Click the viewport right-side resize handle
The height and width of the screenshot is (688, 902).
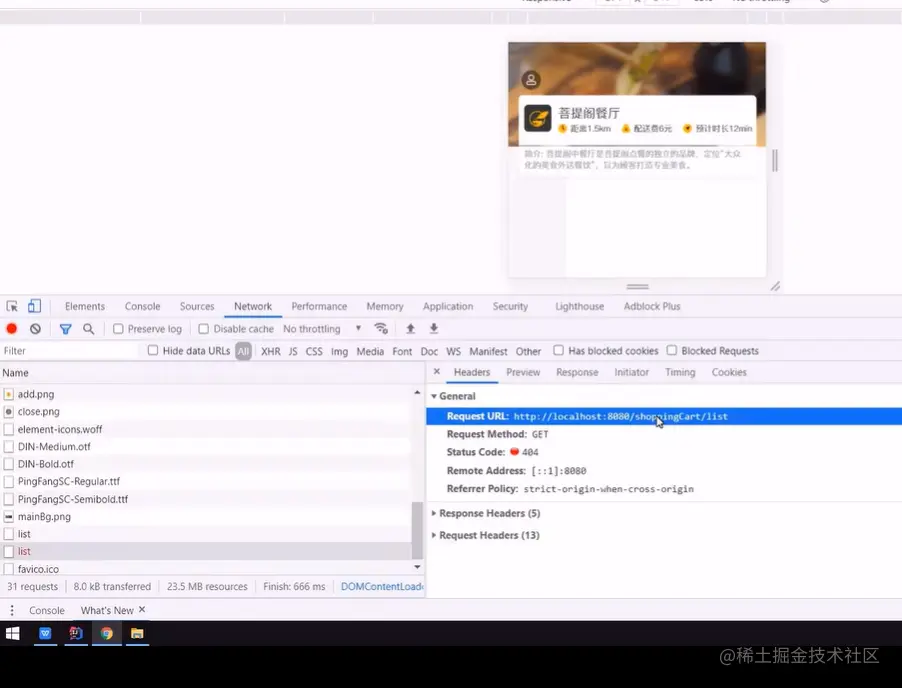(x=775, y=160)
